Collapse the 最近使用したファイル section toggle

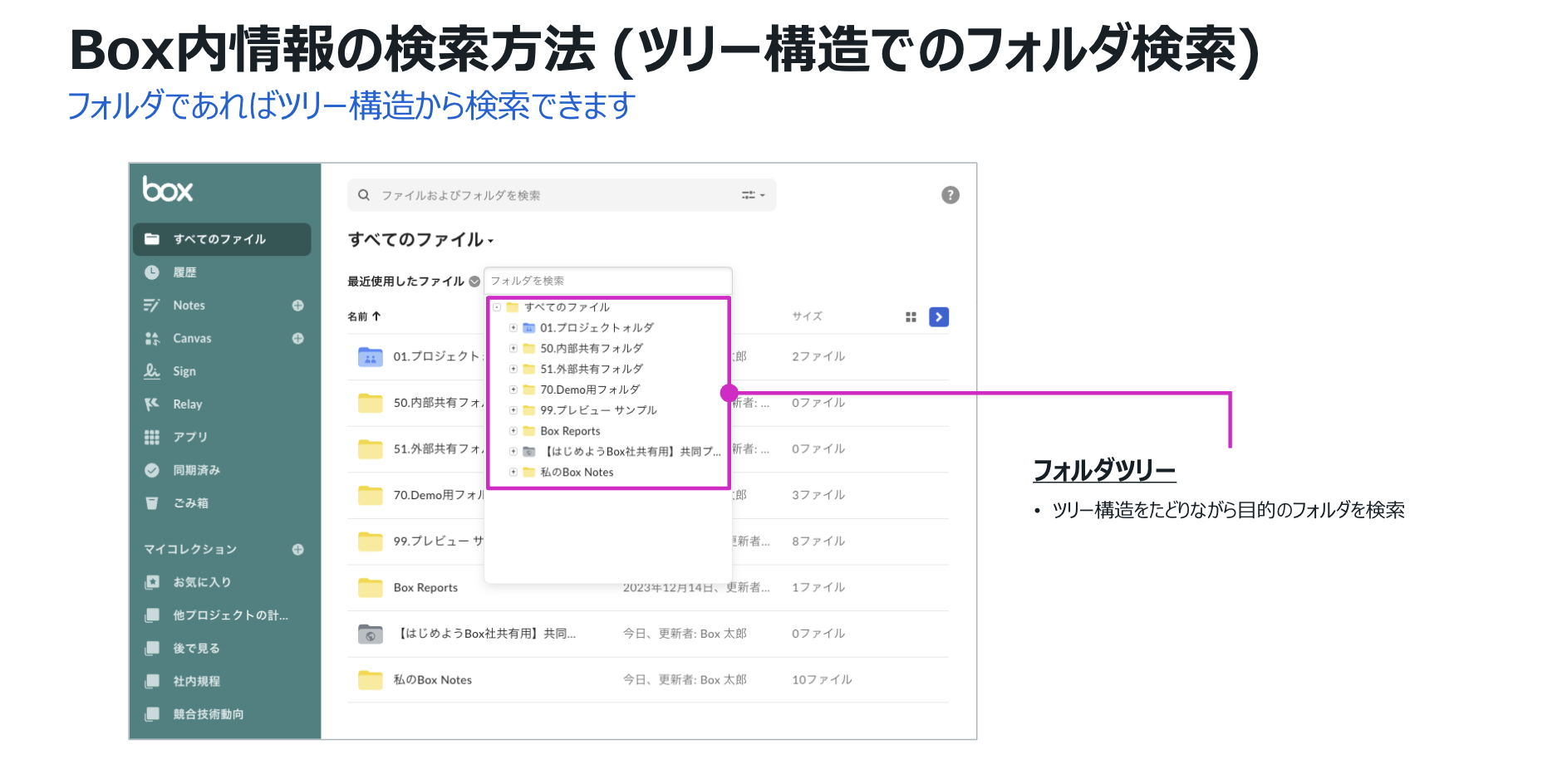click(x=474, y=282)
